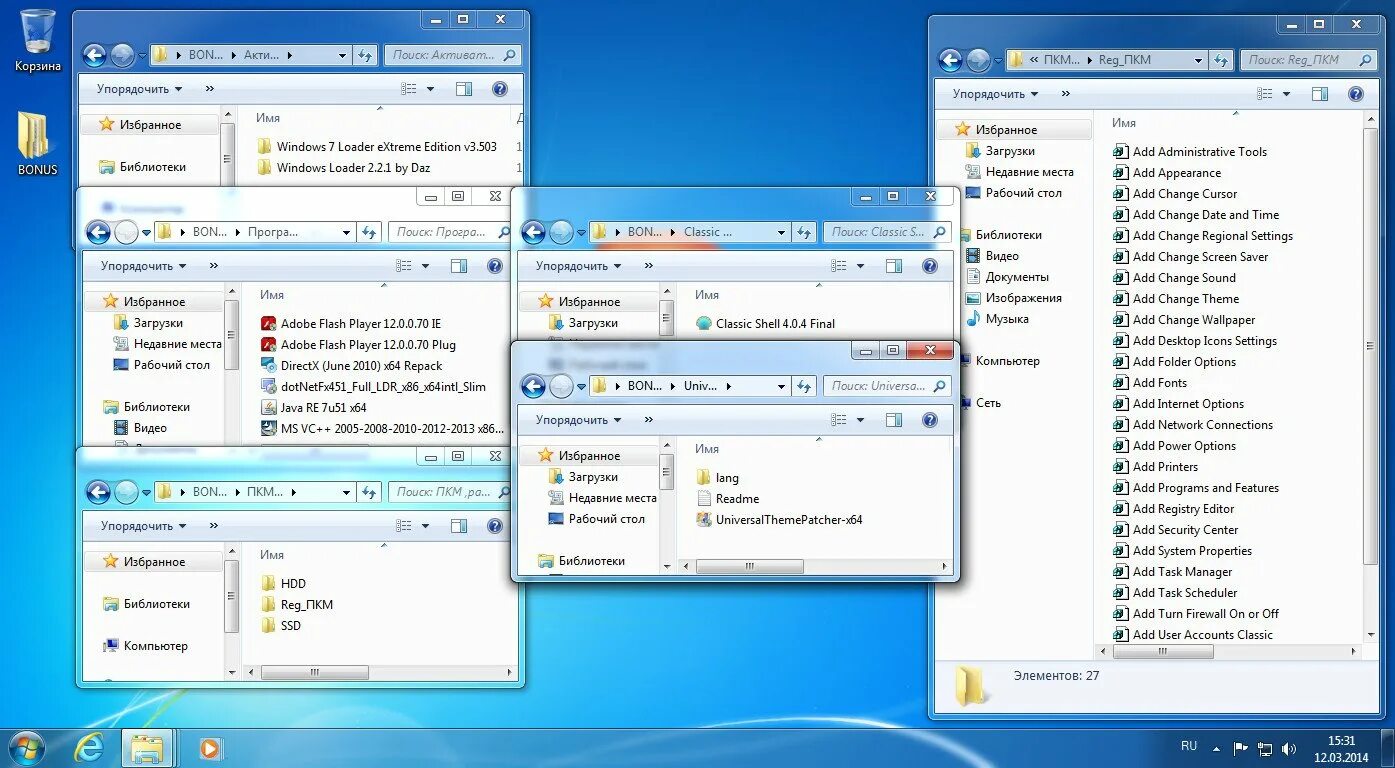Image resolution: width=1395 pixels, height=768 pixels.
Task: Toggle preview pane in ПКМ window
Action: click(458, 526)
